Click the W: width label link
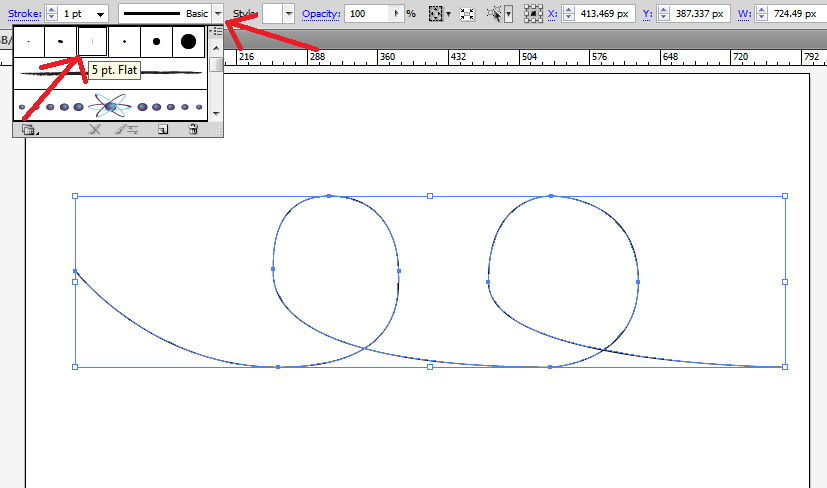Screen dimensions: 827x488 tap(745, 14)
